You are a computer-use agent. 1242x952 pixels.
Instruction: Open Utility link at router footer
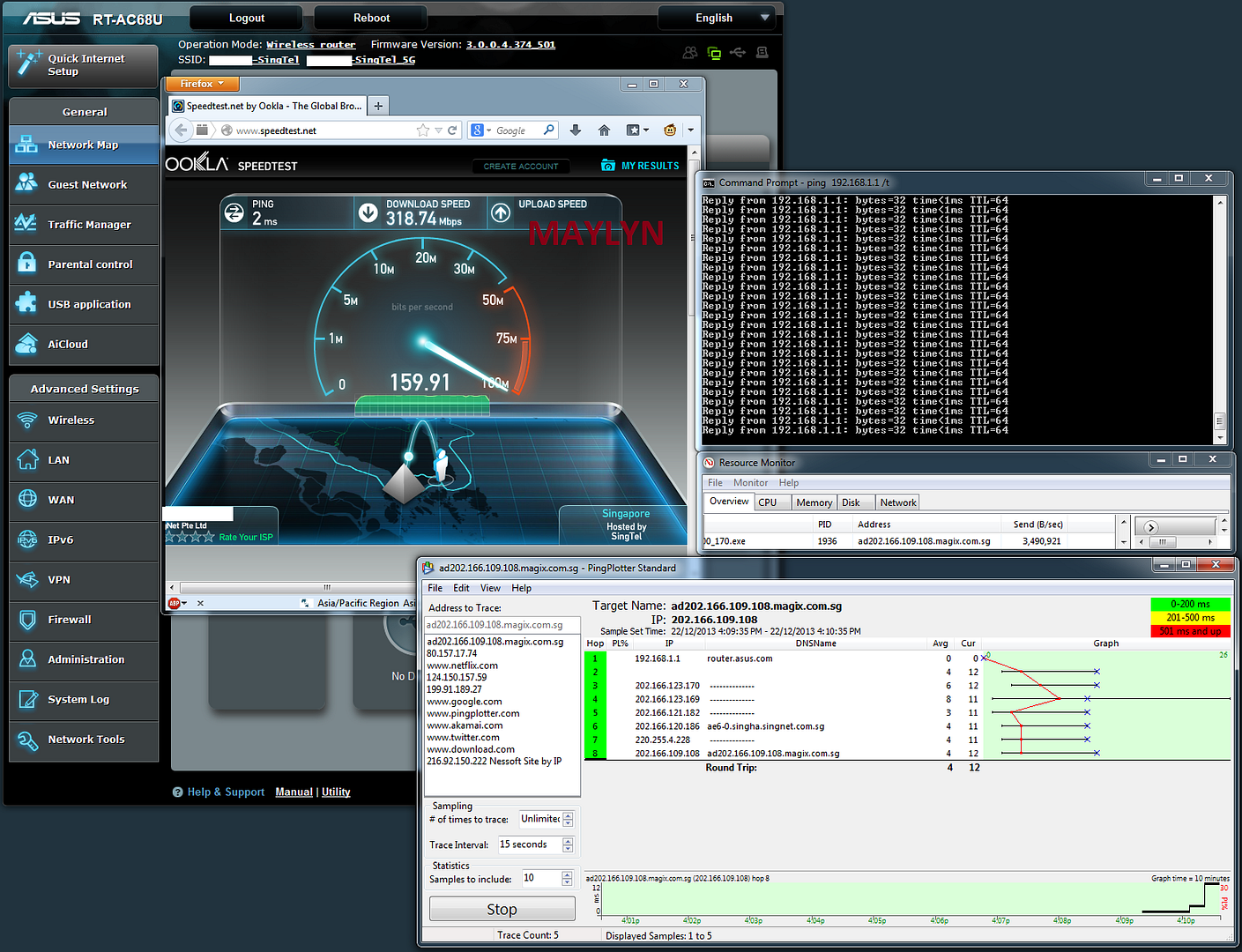pyautogui.click(x=336, y=792)
